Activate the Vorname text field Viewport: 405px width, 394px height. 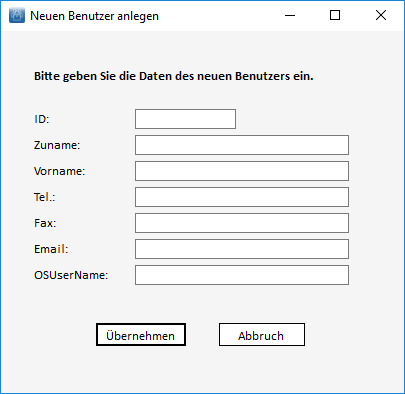[242, 171]
